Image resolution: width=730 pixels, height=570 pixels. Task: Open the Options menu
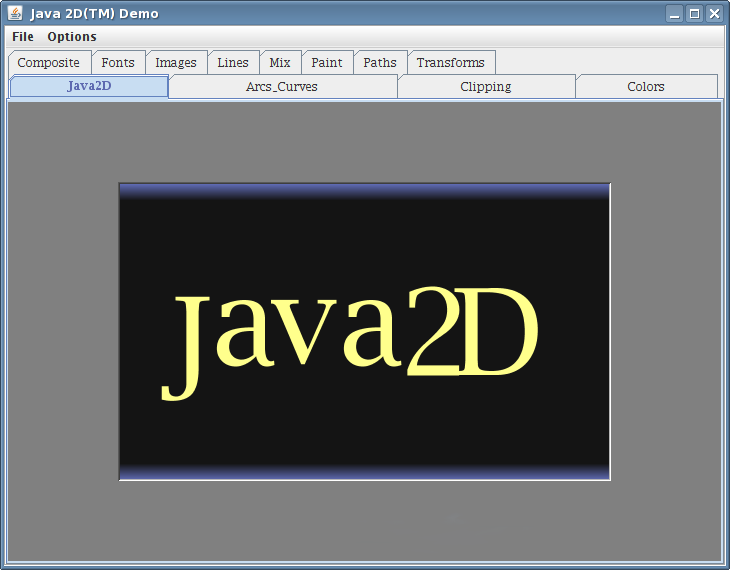pyautogui.click(x=72, y=36)
